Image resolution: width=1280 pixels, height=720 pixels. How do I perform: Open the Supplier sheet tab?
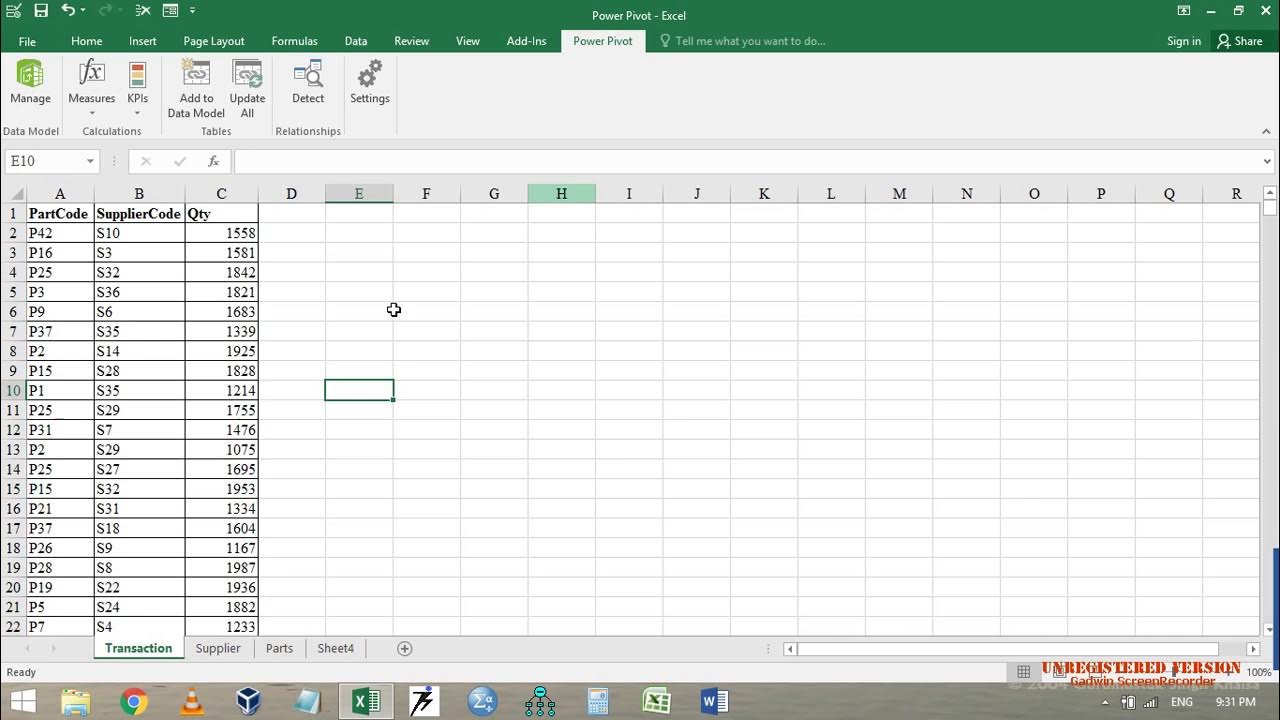pos(218,648)
